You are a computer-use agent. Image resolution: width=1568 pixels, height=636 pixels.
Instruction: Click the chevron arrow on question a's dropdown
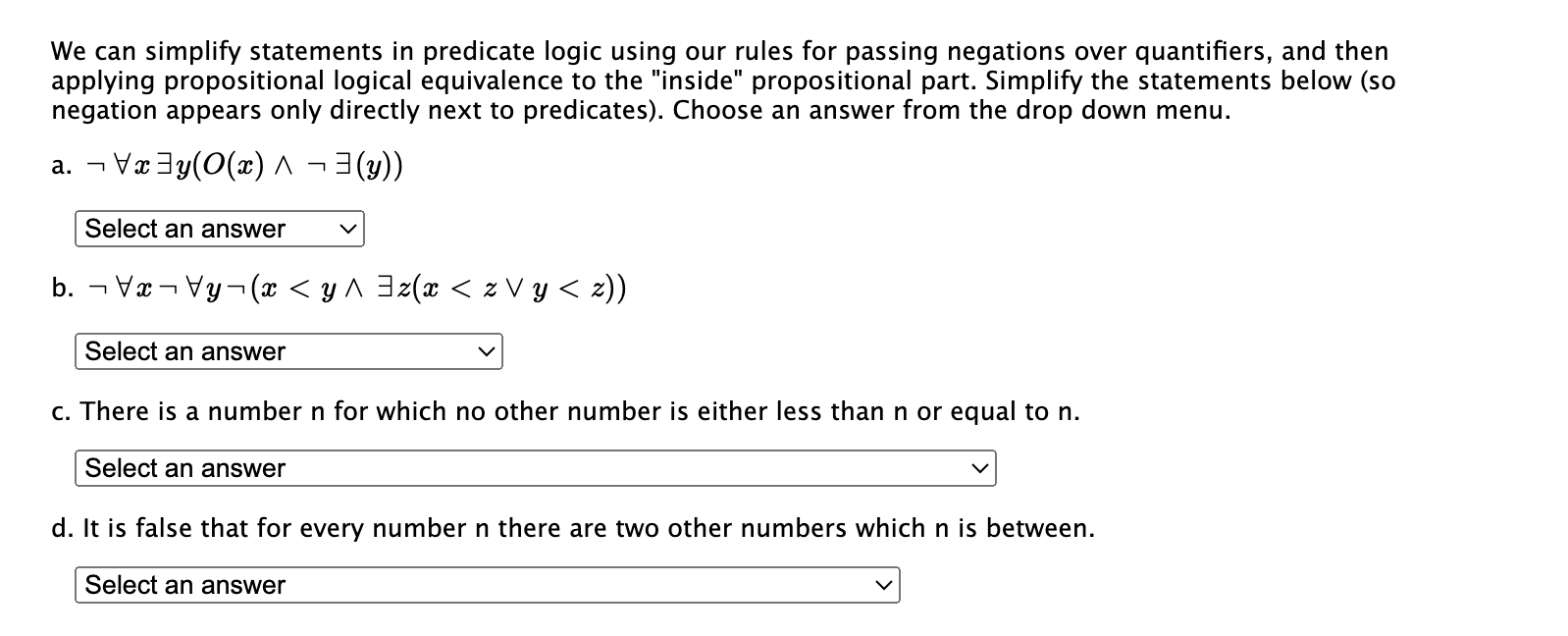pos(348,229)
